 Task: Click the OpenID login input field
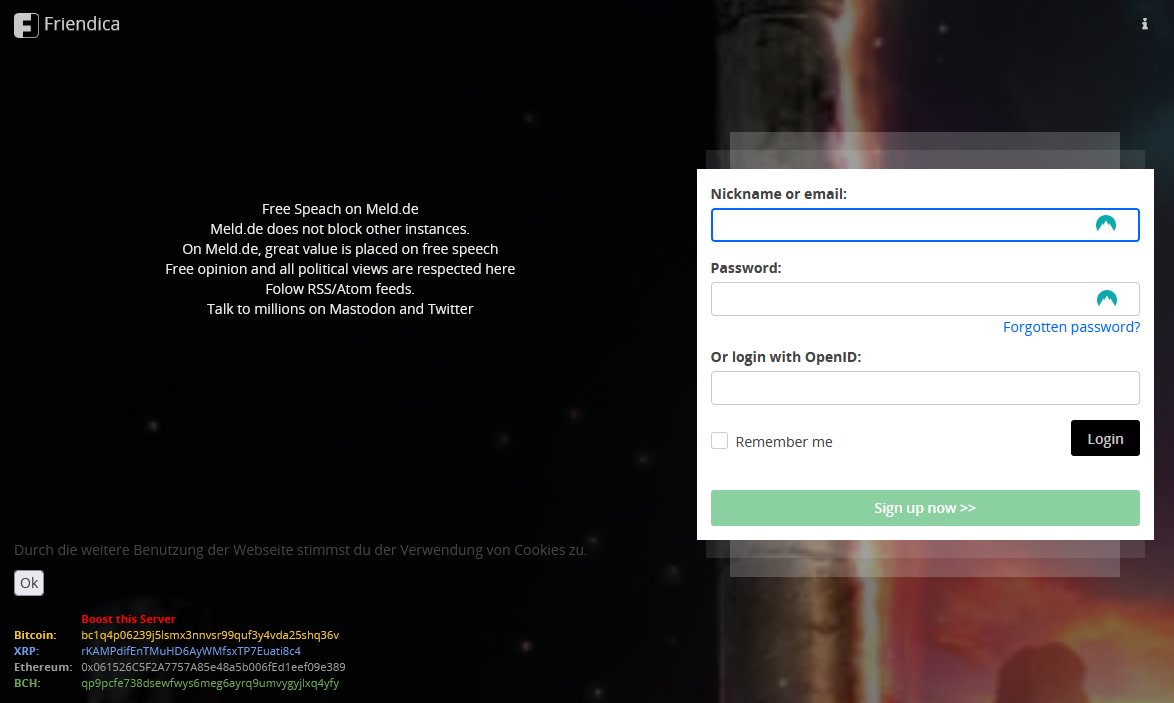(x=925, y=388)
